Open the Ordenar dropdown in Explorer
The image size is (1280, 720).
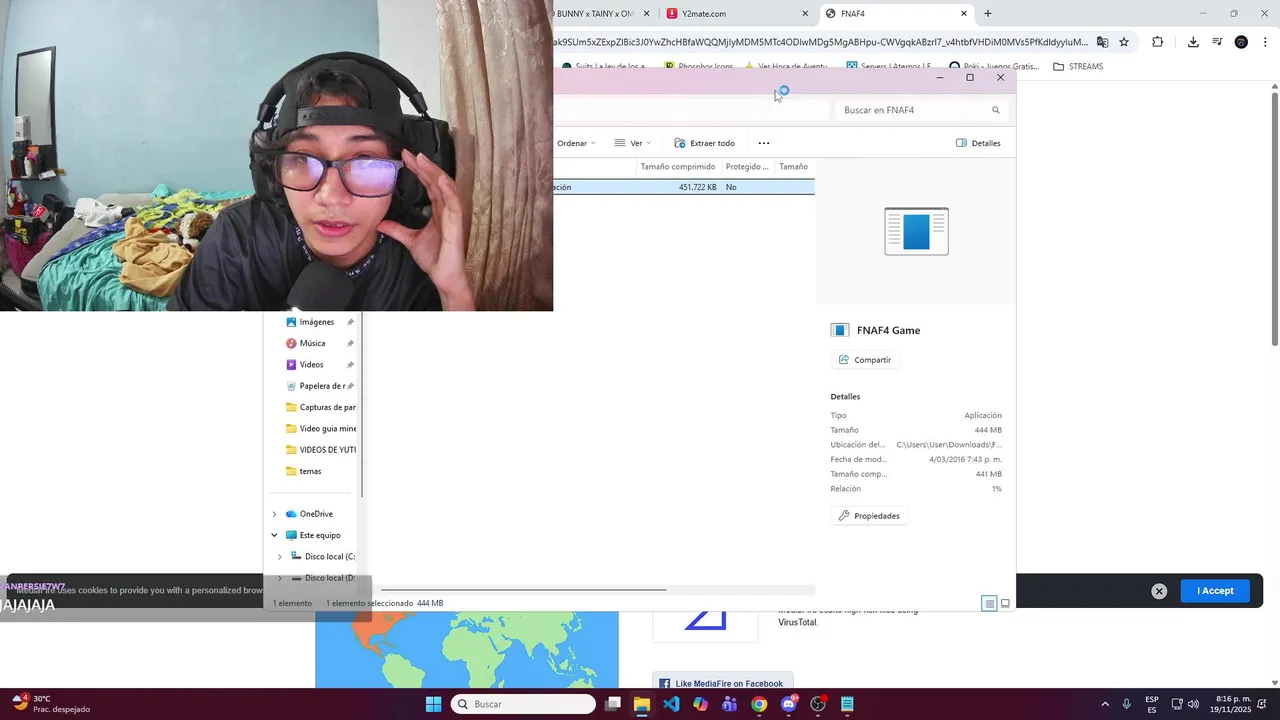[x=576, y=143]
